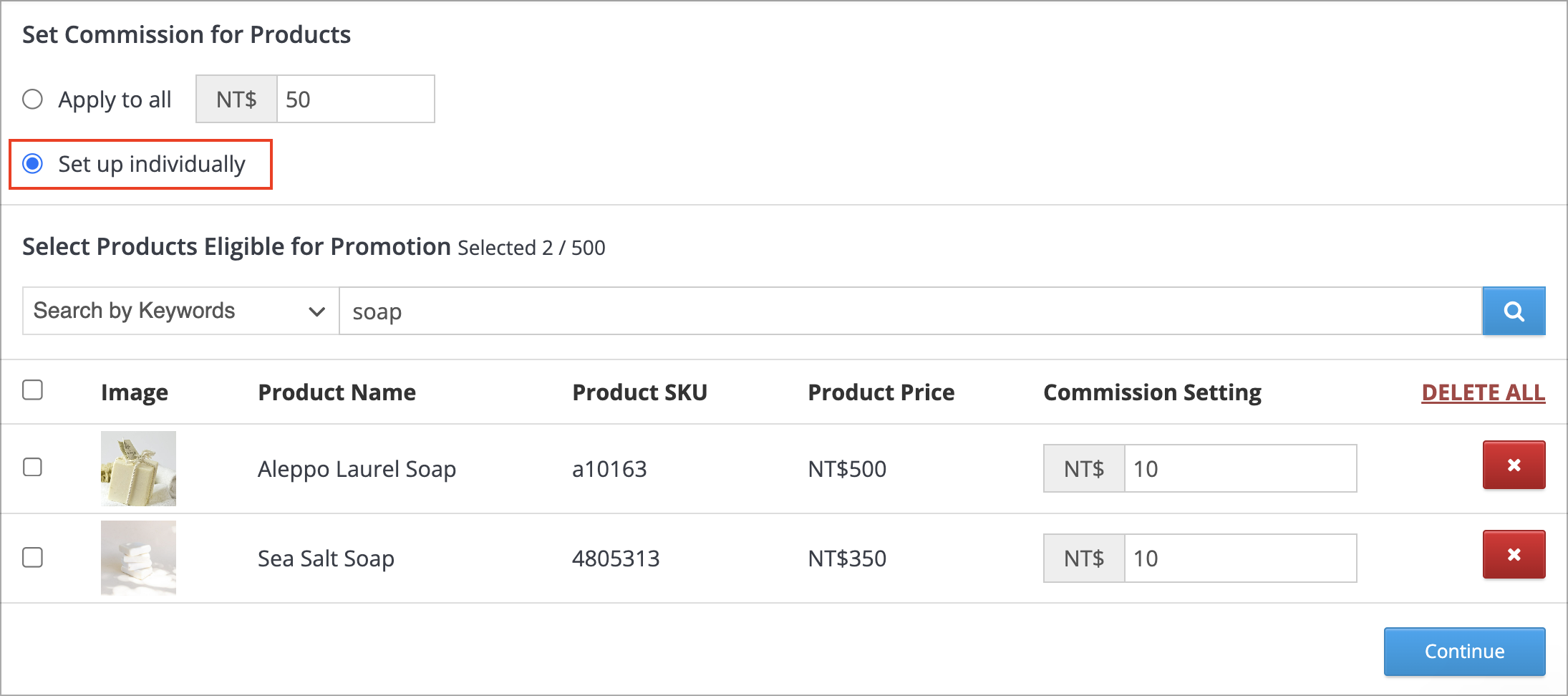1568x696 pixels.
Task: Click the dropdown chevron arrow beside Keywords
Action: 316,311
